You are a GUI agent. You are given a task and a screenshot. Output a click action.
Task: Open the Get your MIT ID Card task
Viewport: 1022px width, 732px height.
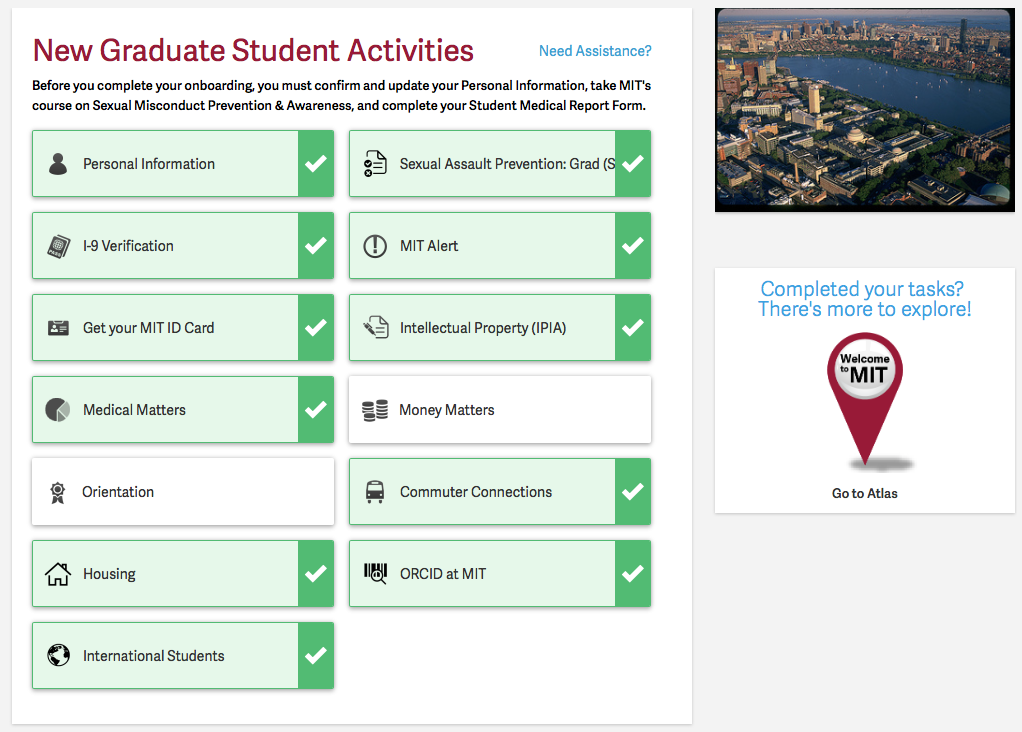click(183, 327)
